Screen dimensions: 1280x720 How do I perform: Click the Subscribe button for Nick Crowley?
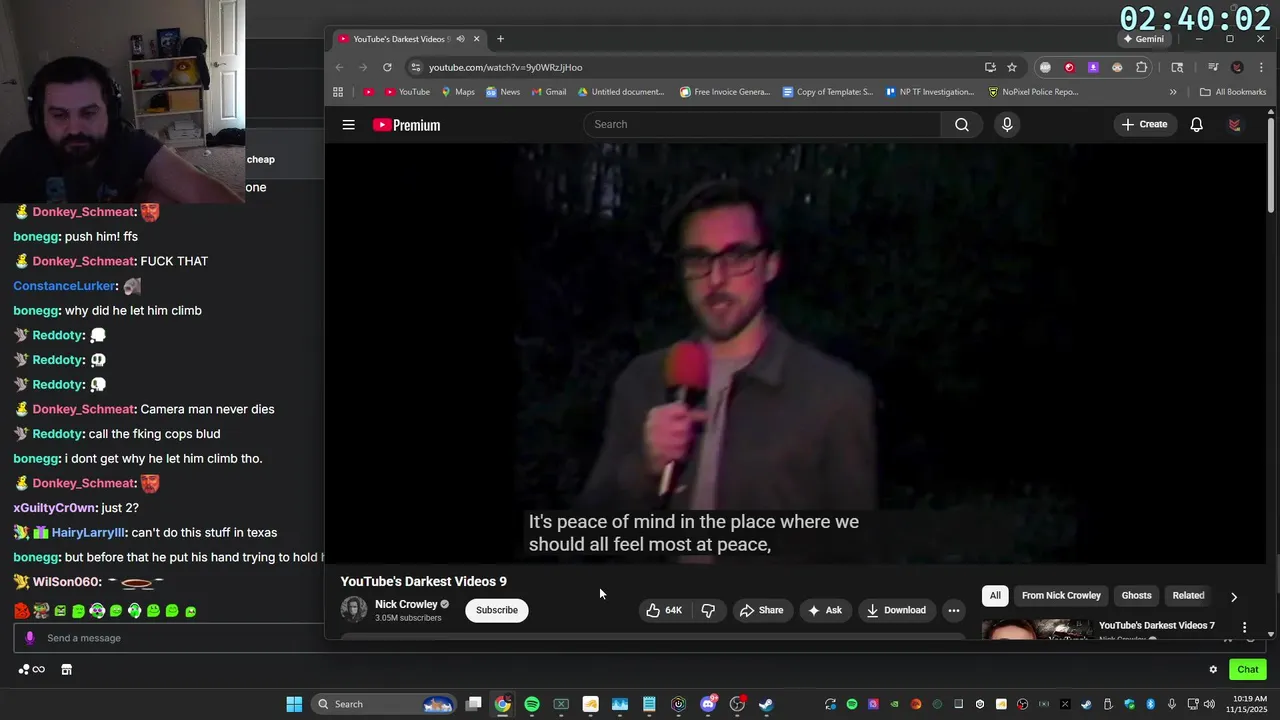click(x=497, y=610)
